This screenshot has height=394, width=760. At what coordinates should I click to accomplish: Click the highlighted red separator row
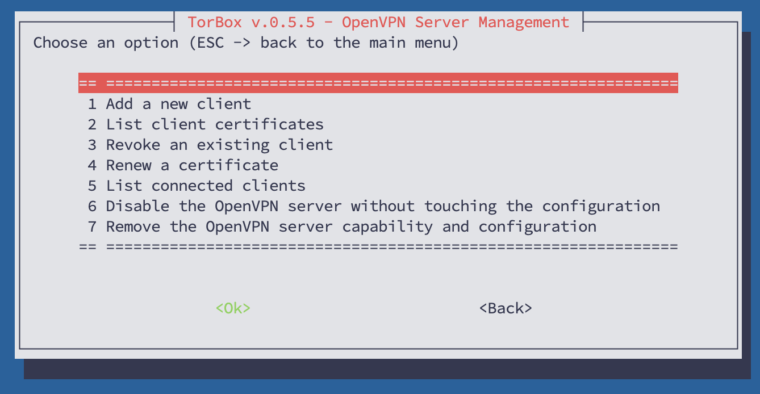[378, 83]
